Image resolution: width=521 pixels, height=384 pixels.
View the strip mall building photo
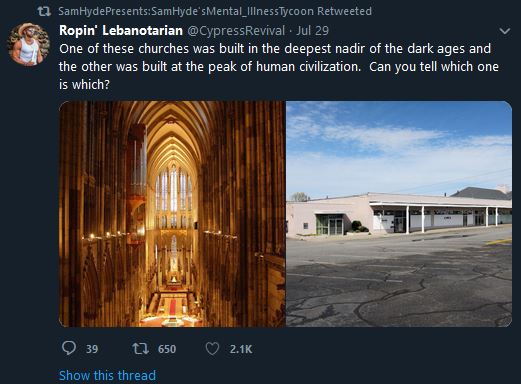[399, 214]
